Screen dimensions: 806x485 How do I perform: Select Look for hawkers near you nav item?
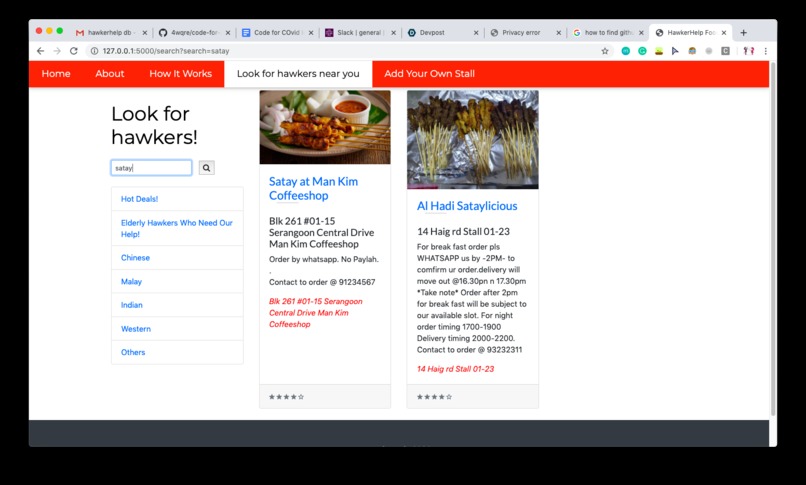tap(298, 73)
